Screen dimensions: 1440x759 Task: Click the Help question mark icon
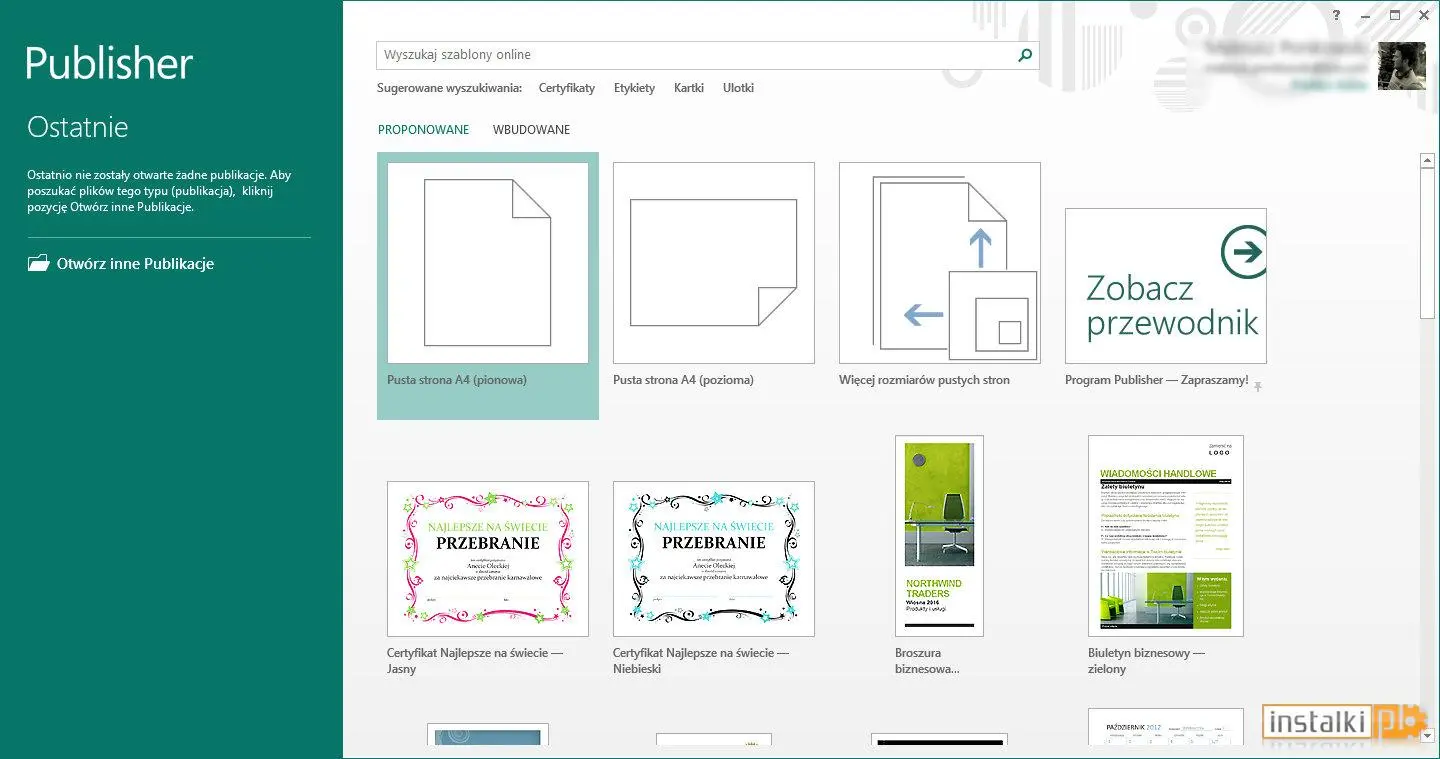pos(1336,15)
